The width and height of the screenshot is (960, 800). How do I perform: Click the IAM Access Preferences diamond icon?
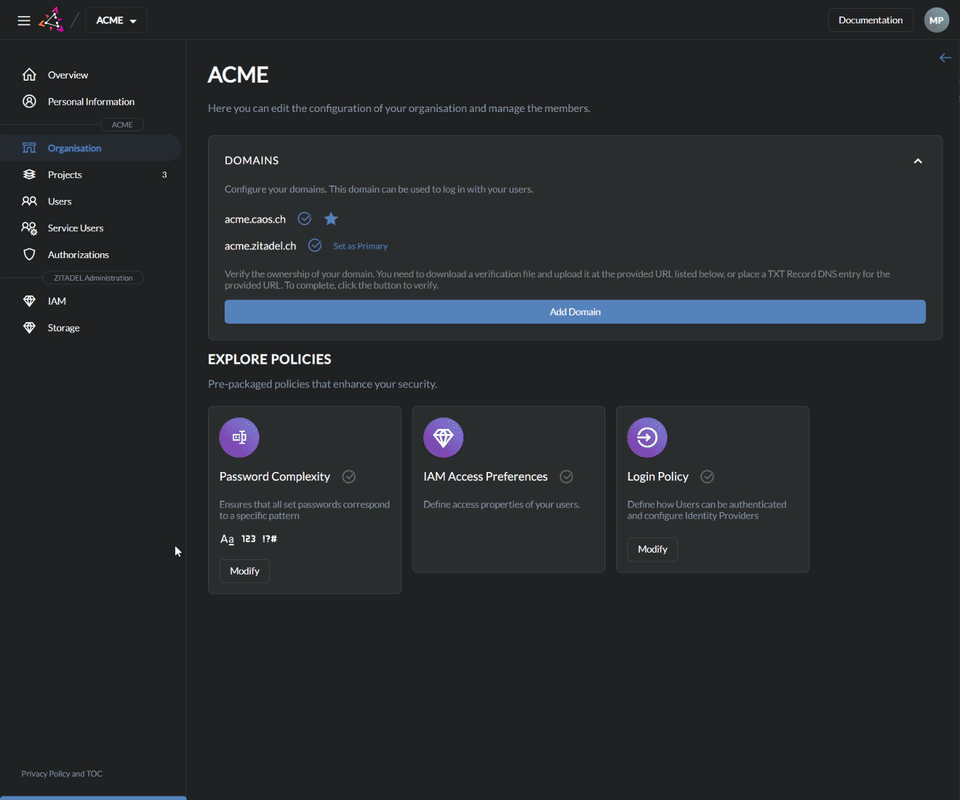(443, 437)
